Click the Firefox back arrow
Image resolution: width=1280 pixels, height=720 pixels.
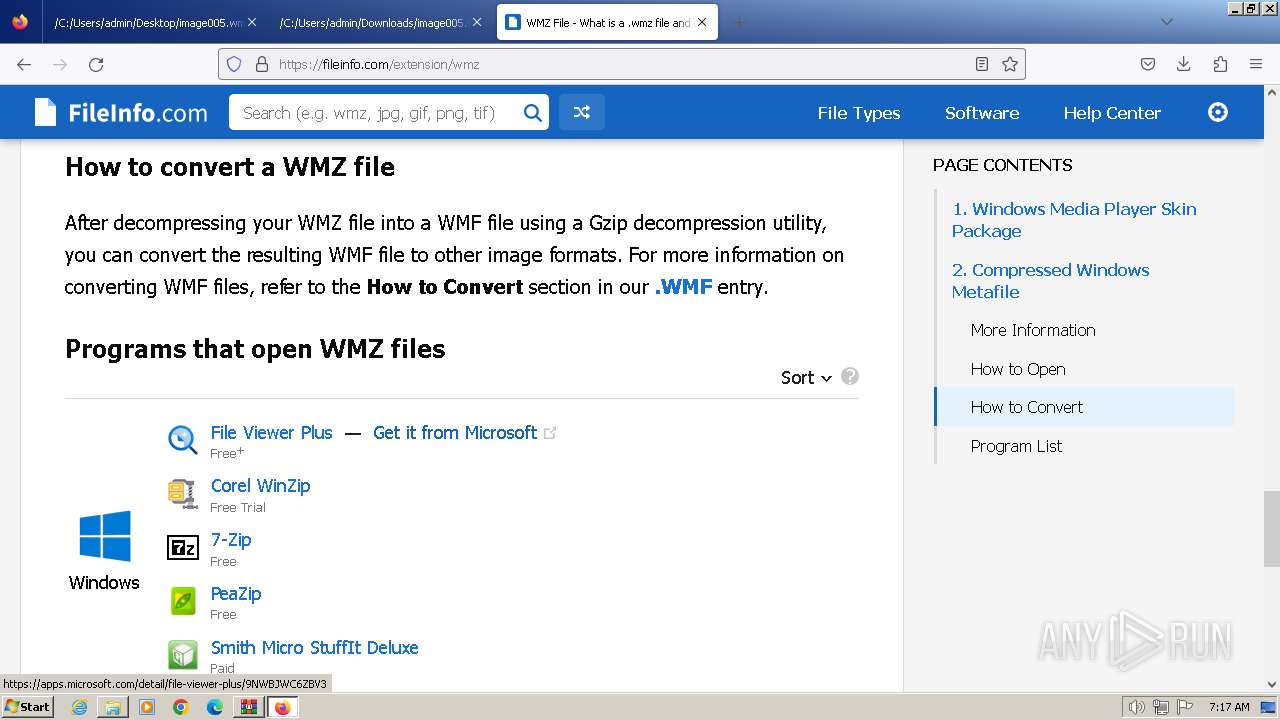[24, 64]
